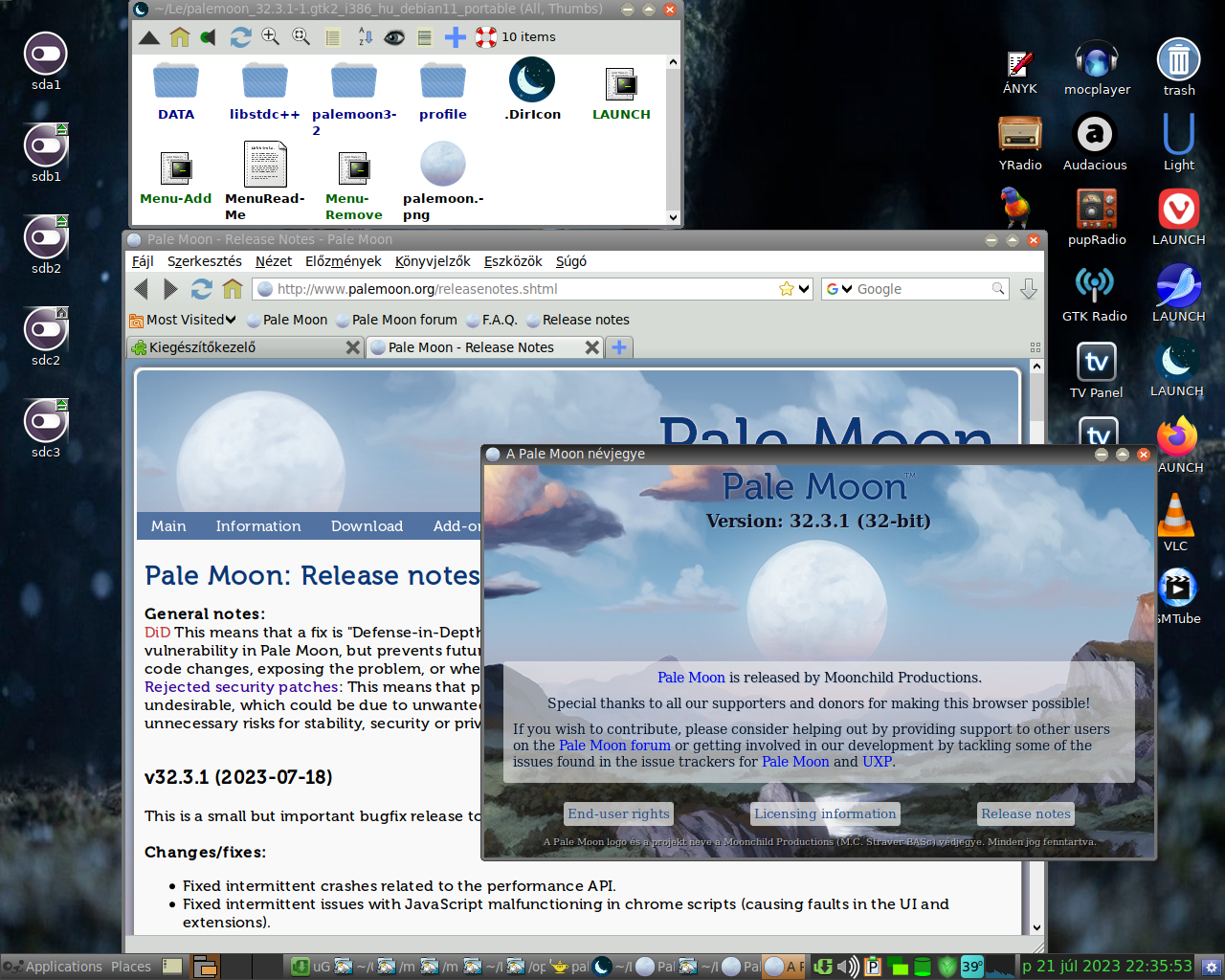
Task: Open a new browser tab
Action: [619, 347]
